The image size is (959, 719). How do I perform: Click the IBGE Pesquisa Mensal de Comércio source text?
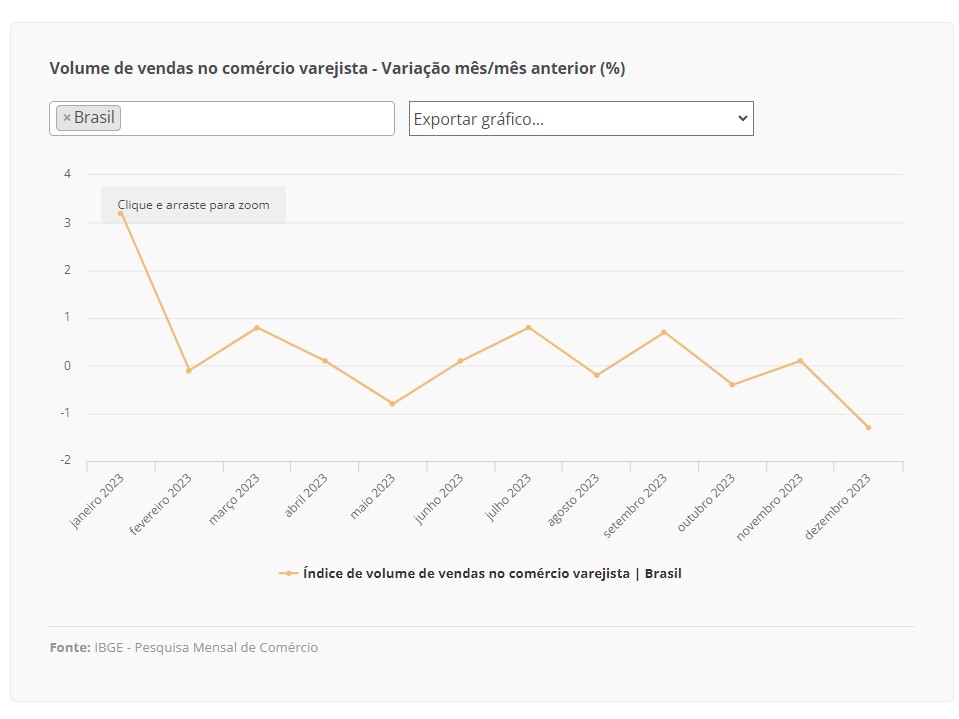[206, 648]
